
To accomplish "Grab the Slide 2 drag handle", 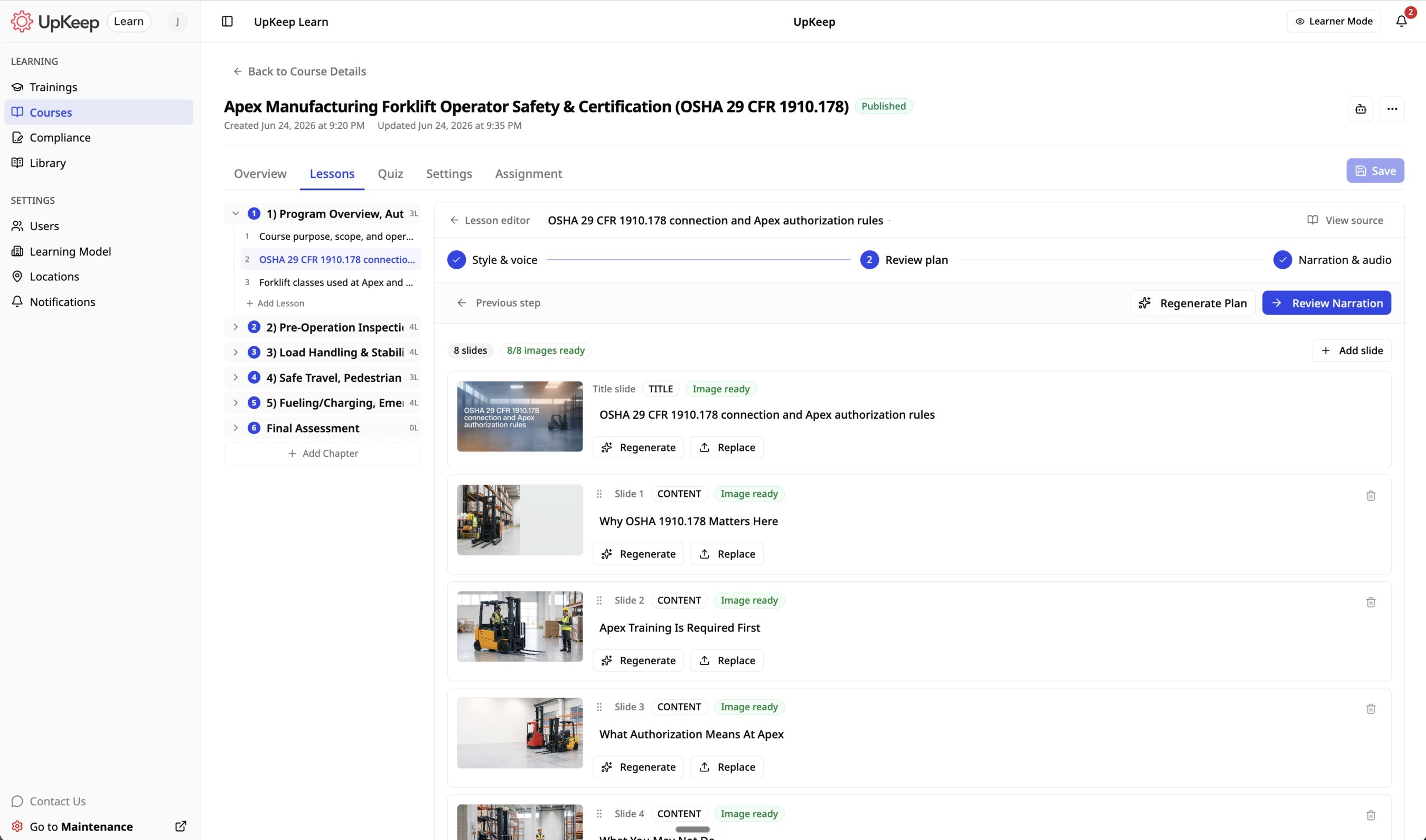I will [x=599, y=600].
